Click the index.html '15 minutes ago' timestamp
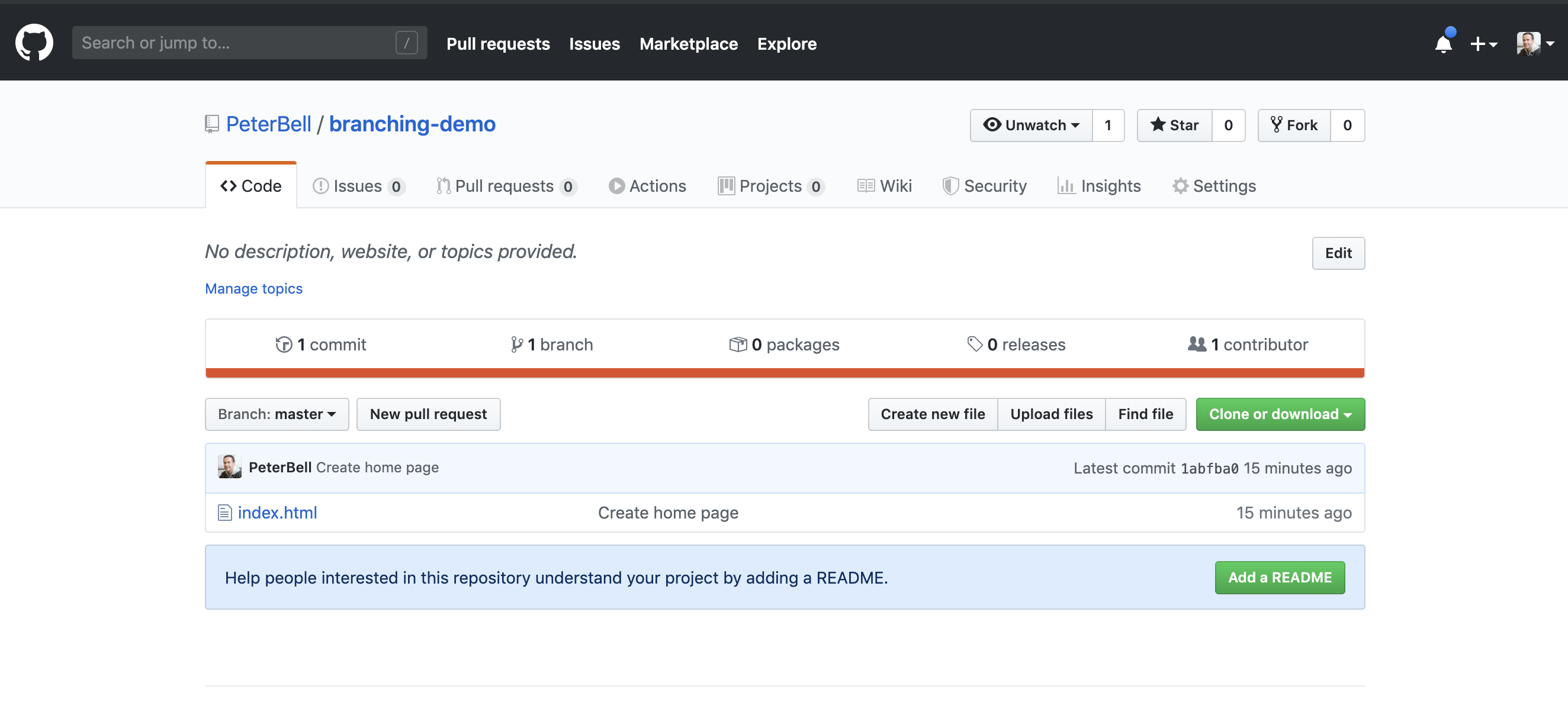This screenshot has height=702, width=1568. (x=1293, y=513)
